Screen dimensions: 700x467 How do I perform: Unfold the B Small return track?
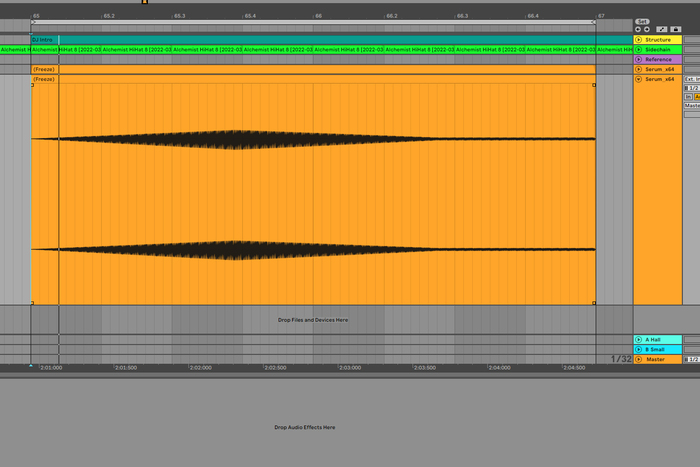(639, 349)
